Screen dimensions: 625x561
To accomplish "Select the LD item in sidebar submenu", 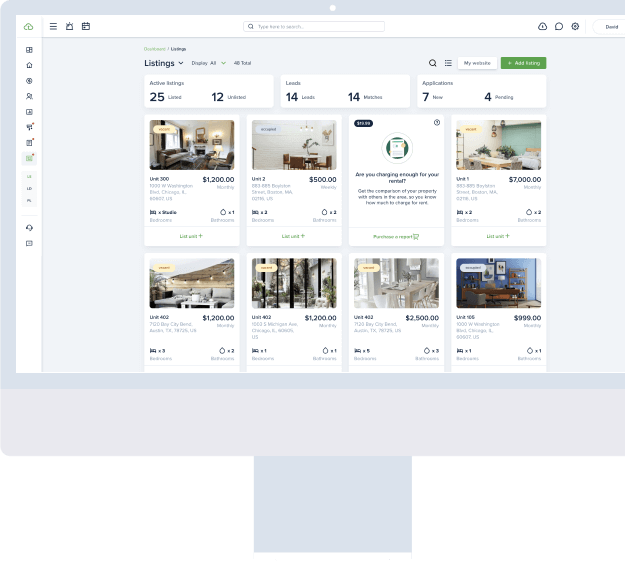I will click(x=29, y=188).
